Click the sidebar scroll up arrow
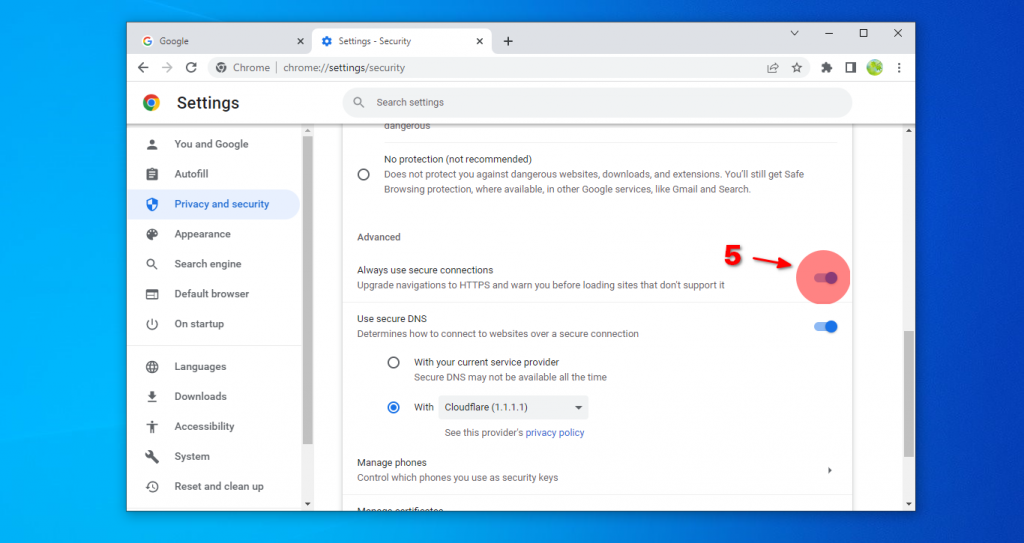 [x=308, y=131]
